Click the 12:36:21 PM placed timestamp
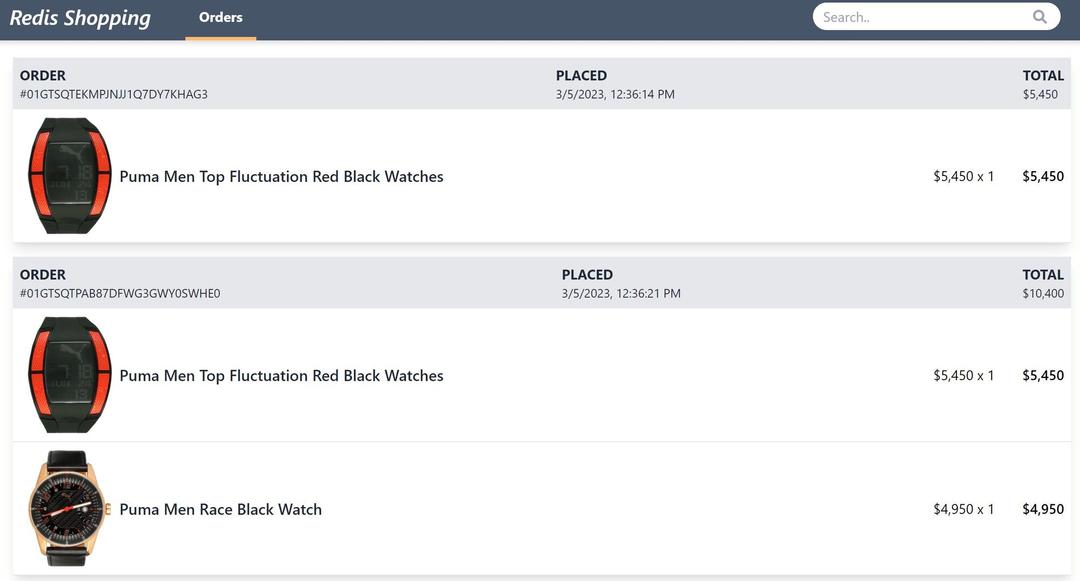The height and width of the screenshot is (581, 1080). [621, 294]
